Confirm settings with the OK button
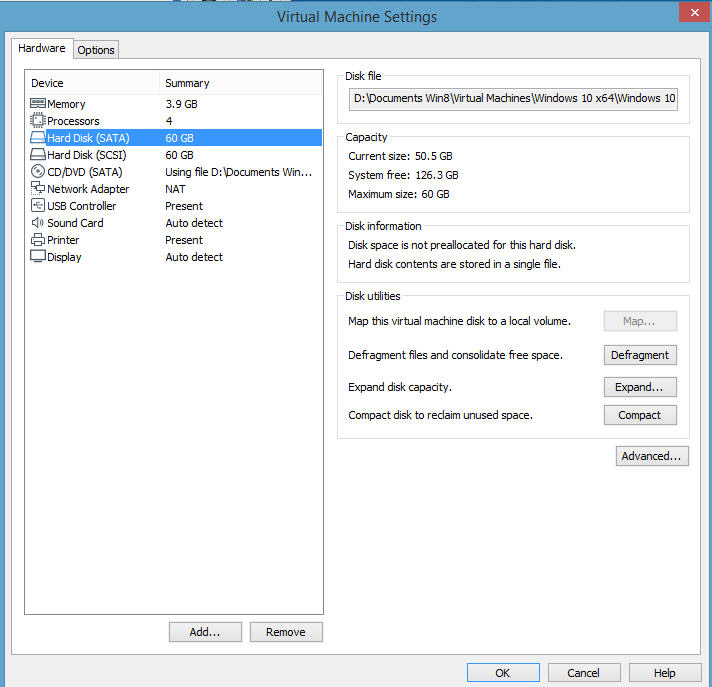712x687 pixels. pyautogui.click(x=502, y=673)
